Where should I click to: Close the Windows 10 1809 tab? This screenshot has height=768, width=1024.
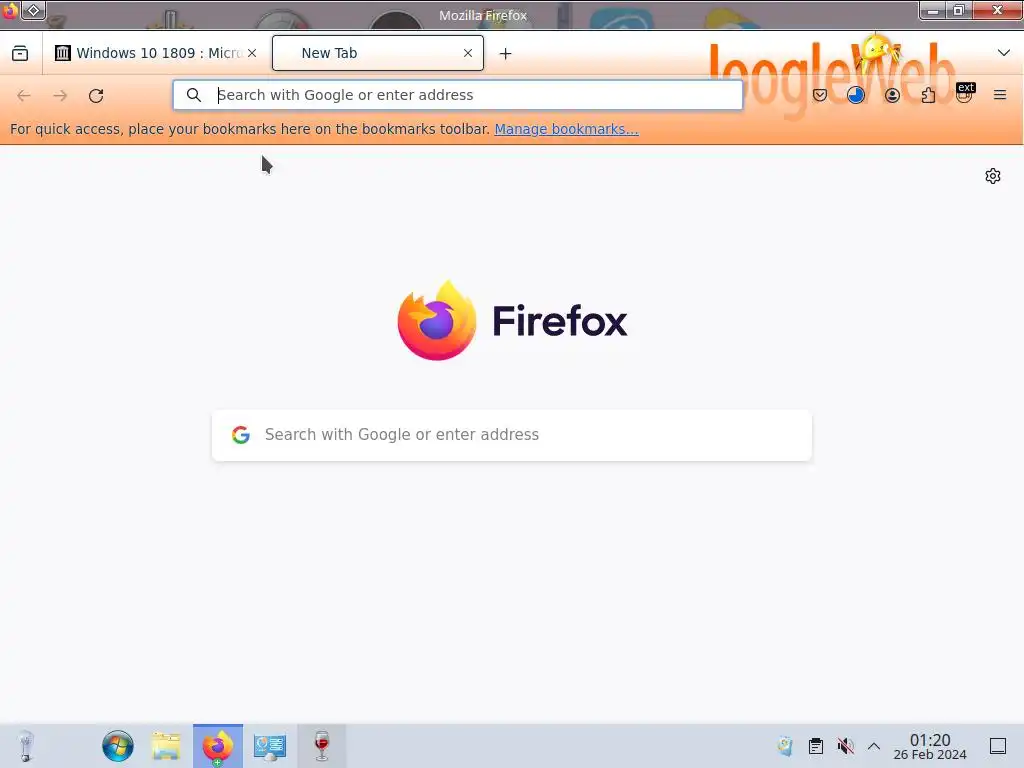[252, 53]
